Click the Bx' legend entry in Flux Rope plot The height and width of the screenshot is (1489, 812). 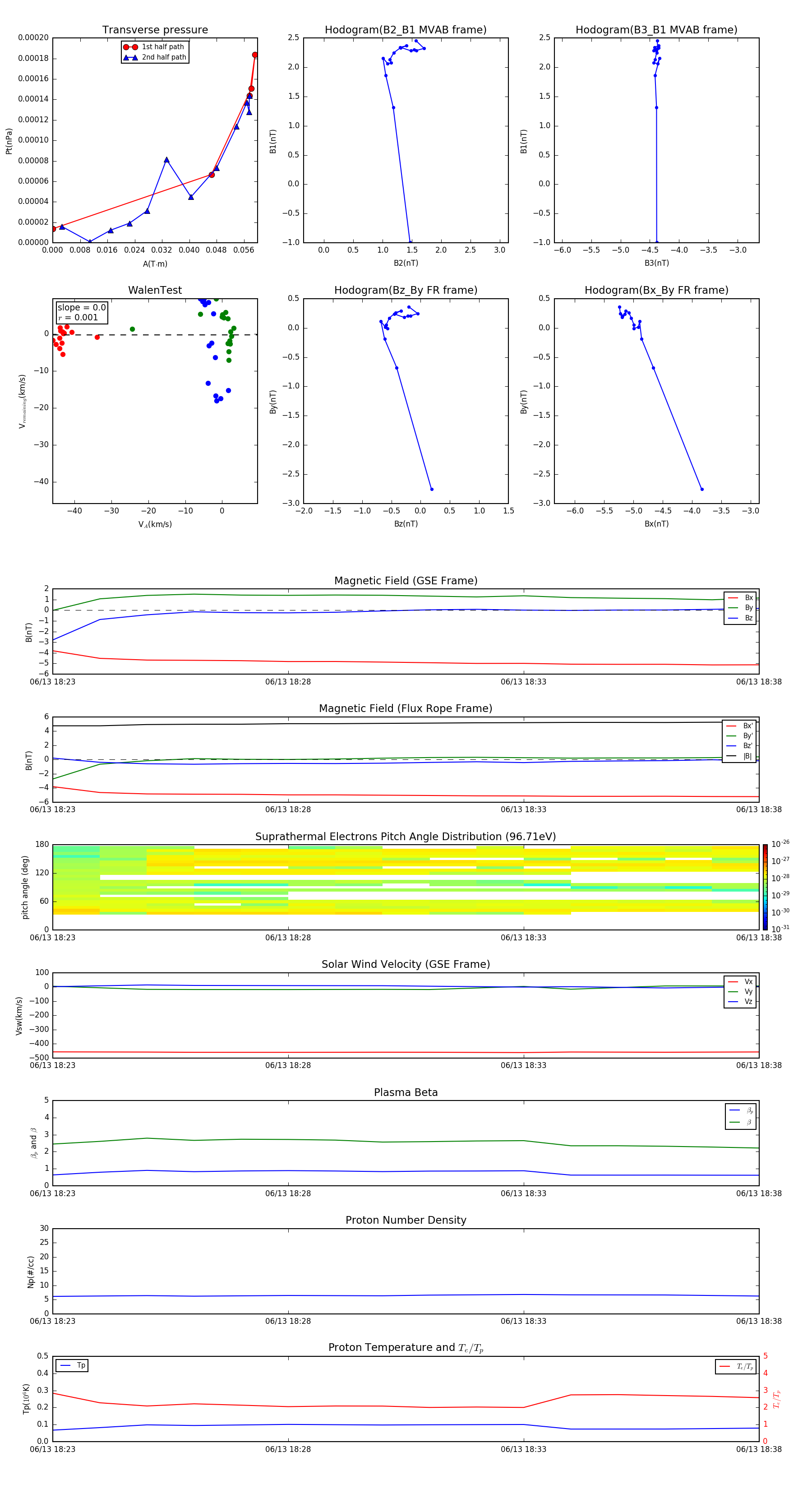[739, 726]
